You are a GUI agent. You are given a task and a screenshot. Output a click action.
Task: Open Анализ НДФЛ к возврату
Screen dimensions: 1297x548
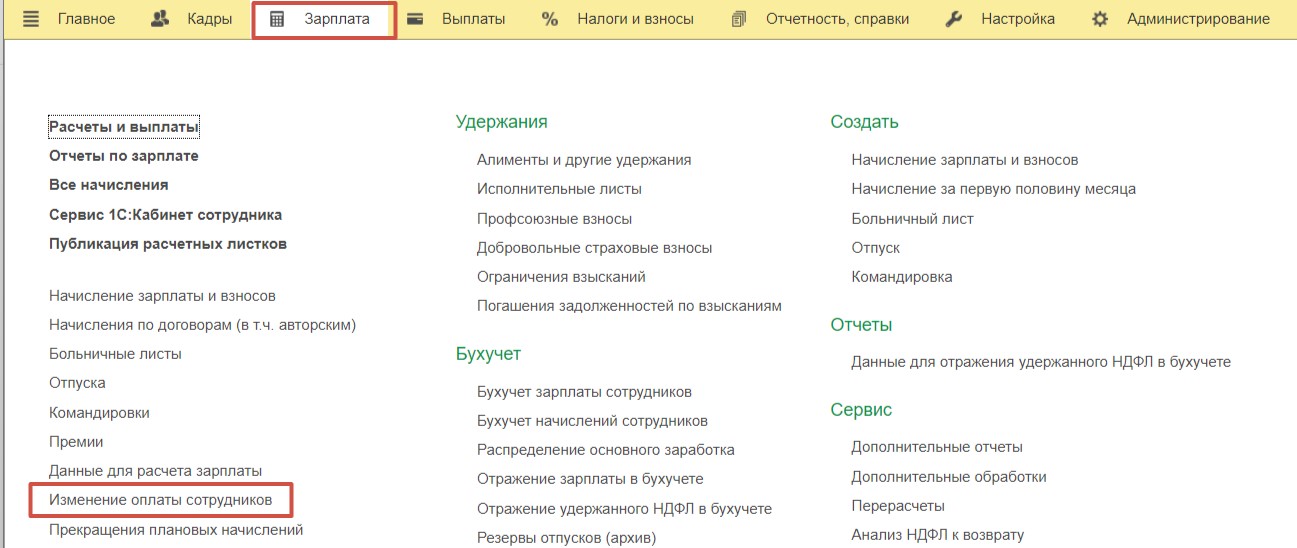pos(937,535)
